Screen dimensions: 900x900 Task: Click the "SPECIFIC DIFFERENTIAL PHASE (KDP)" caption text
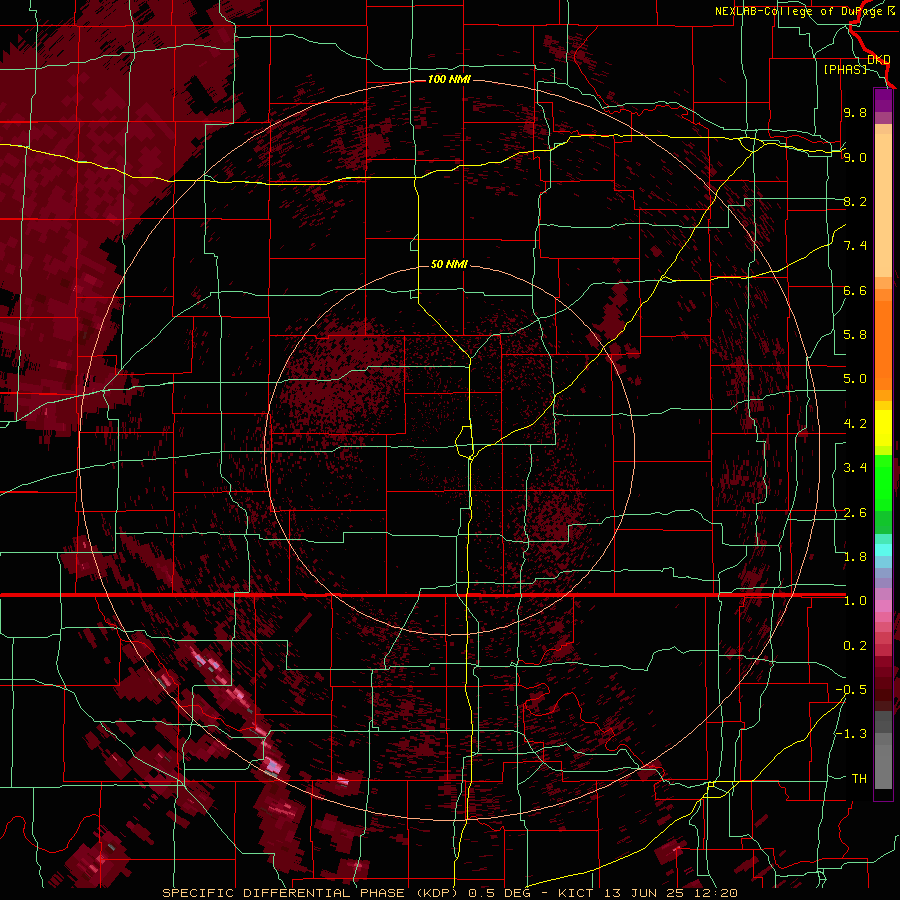coord(310,893)
